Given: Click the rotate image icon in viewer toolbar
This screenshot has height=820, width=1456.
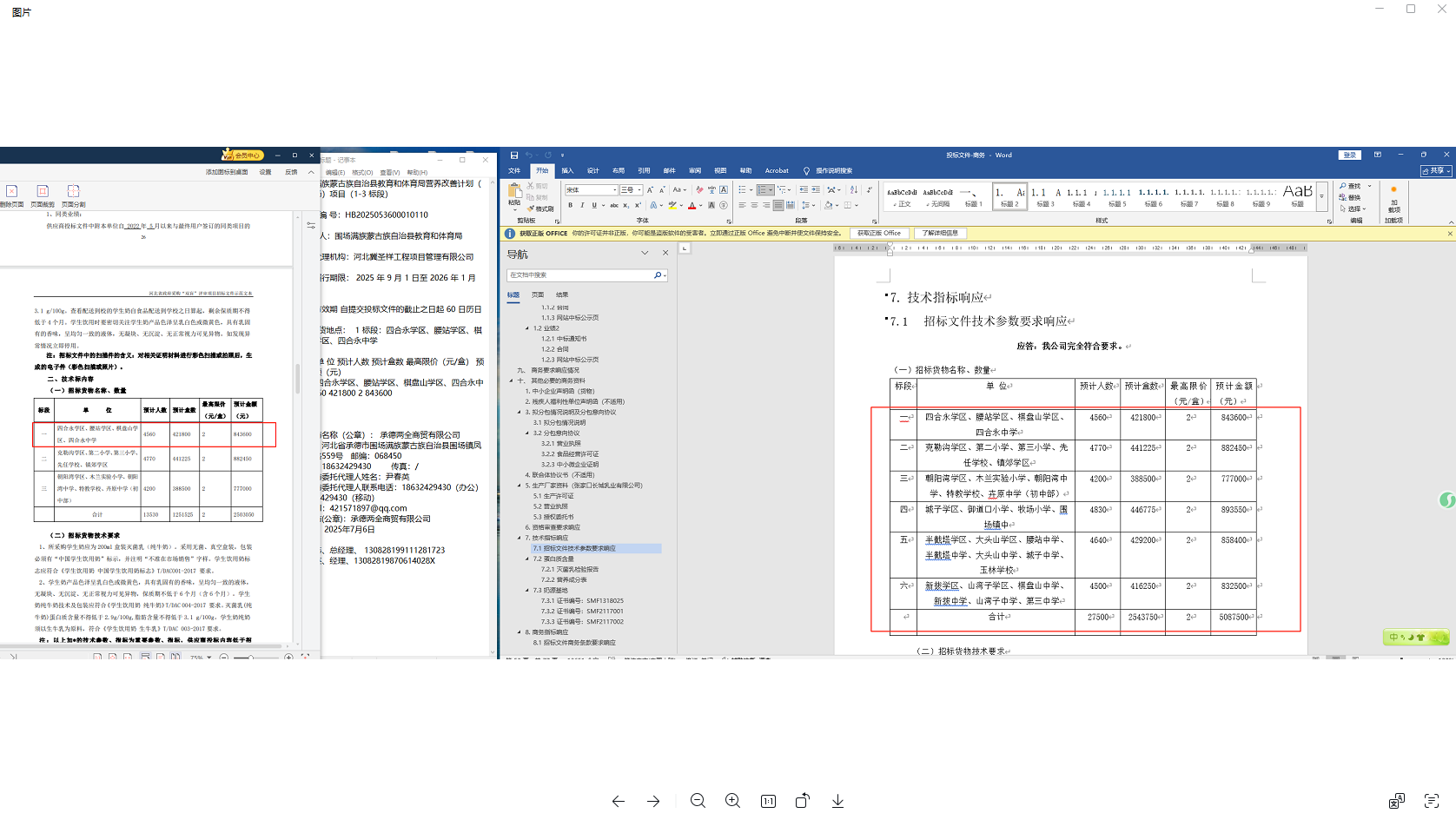Looking at the screenshot, I should click(803, 801).
